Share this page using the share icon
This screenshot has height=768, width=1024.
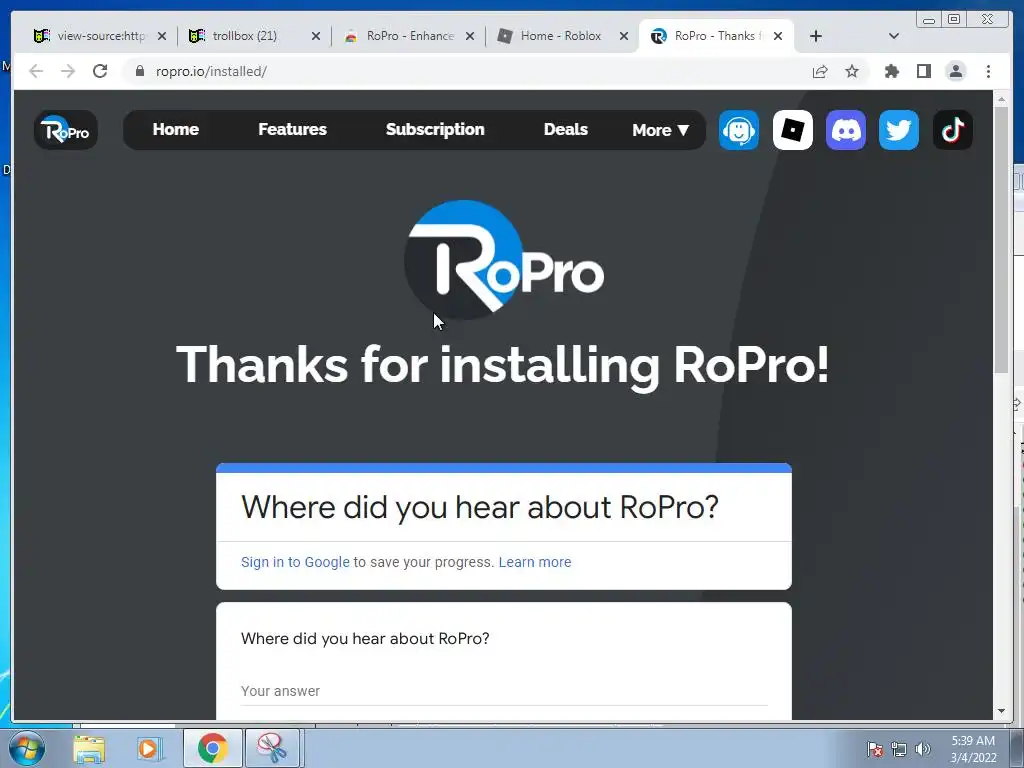click(820, 71)
